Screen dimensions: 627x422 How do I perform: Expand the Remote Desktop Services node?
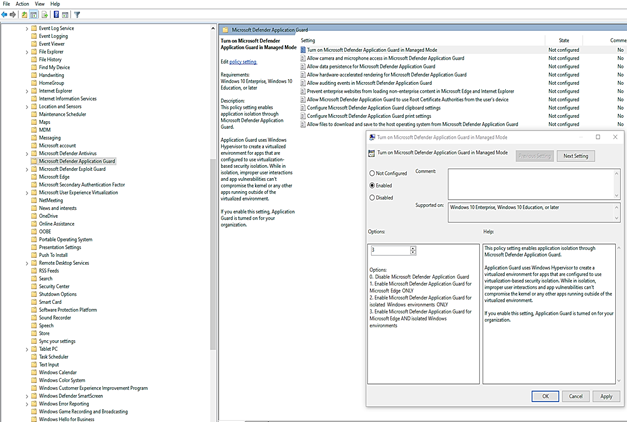pos(27,263)
